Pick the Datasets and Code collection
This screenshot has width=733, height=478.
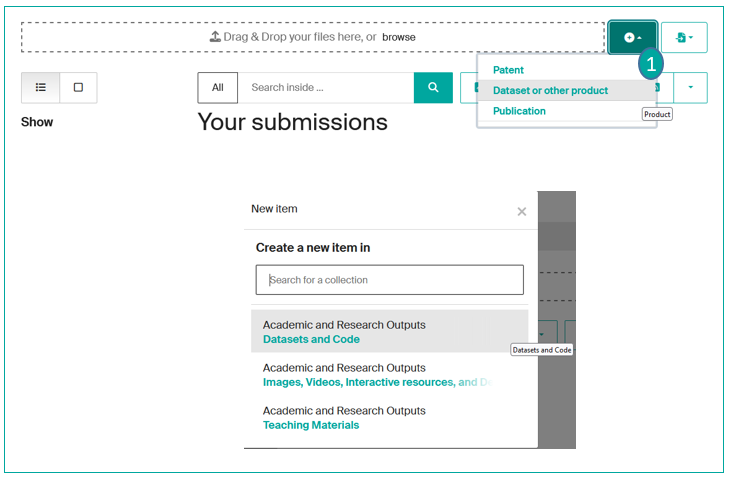pyautogui.click(x=389, y=332)
